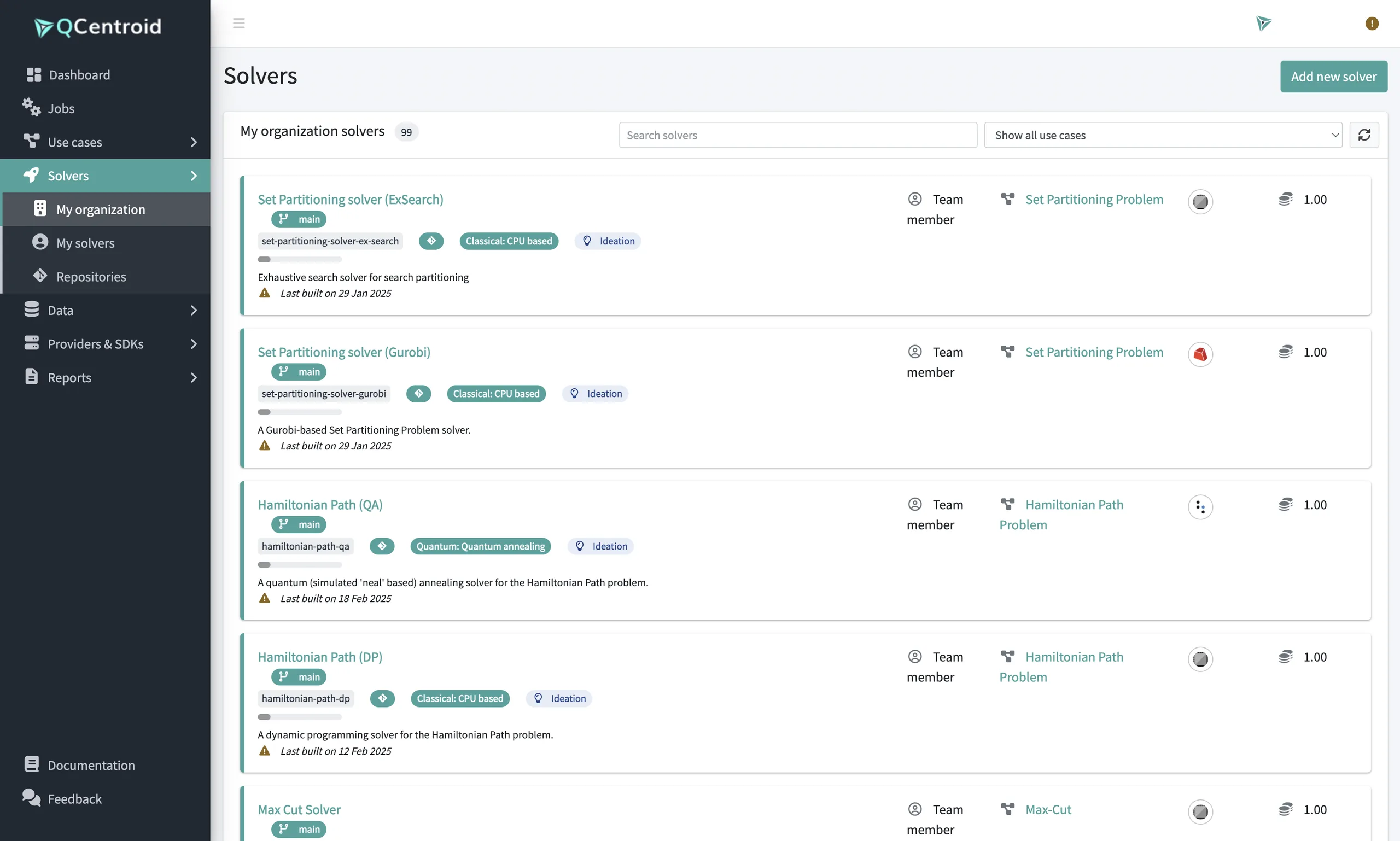The image size is (1400, 841).
Task: Click credits coin icon in Gurobi solver row
Action: [x=1286, y=352]
